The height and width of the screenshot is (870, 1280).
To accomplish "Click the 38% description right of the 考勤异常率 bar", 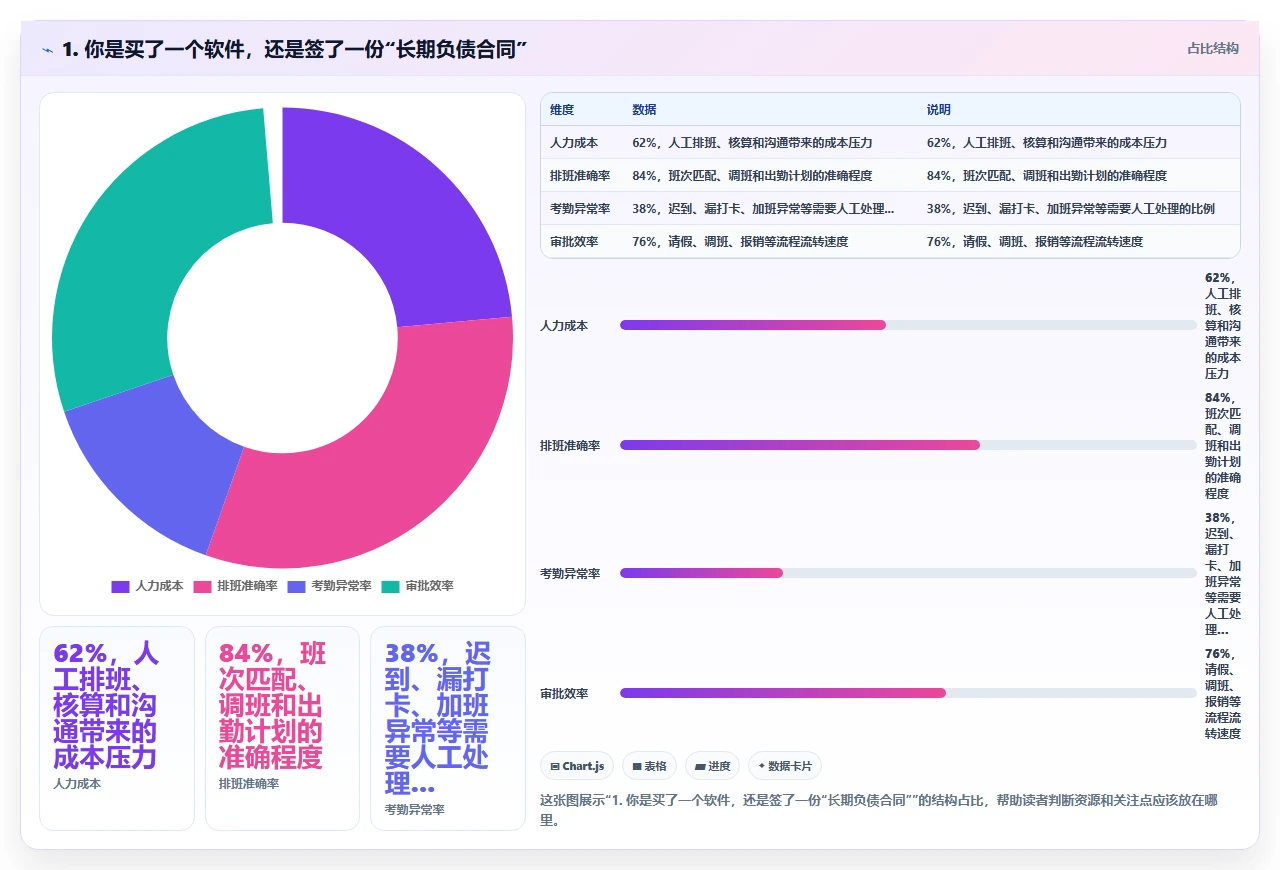I will [1223, 574].
